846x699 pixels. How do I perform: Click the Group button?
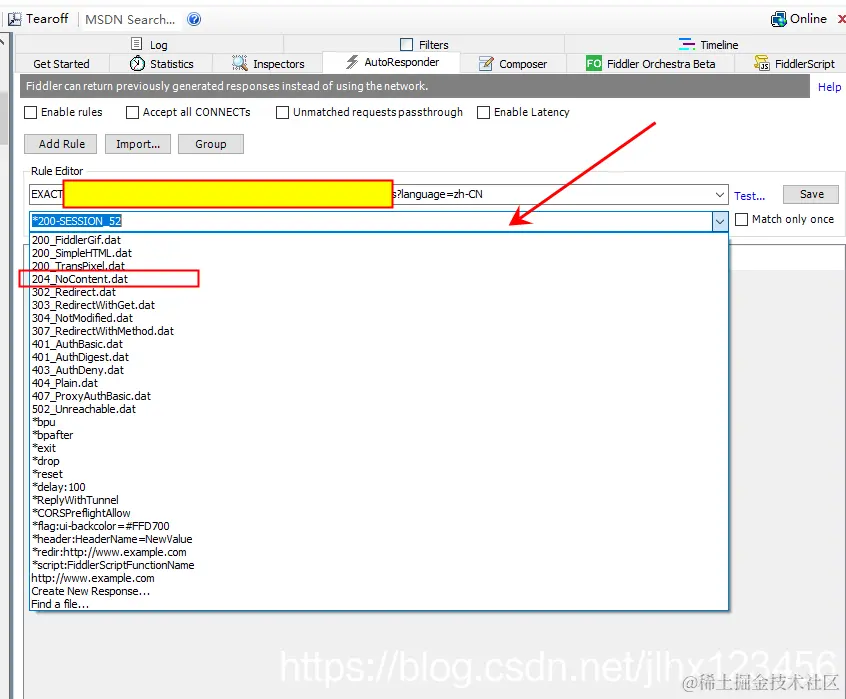tap(211, 144)
